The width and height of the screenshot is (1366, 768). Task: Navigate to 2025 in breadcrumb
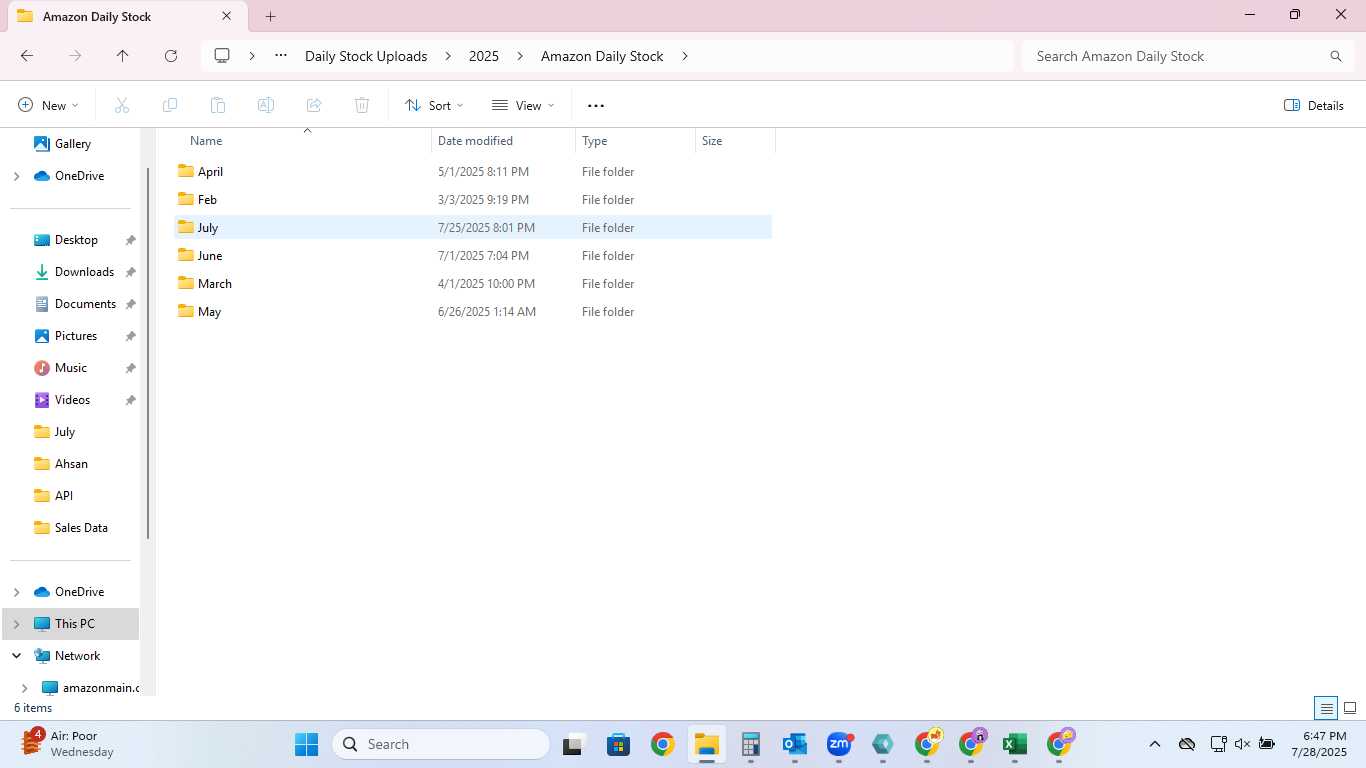(x=484, y=56)
